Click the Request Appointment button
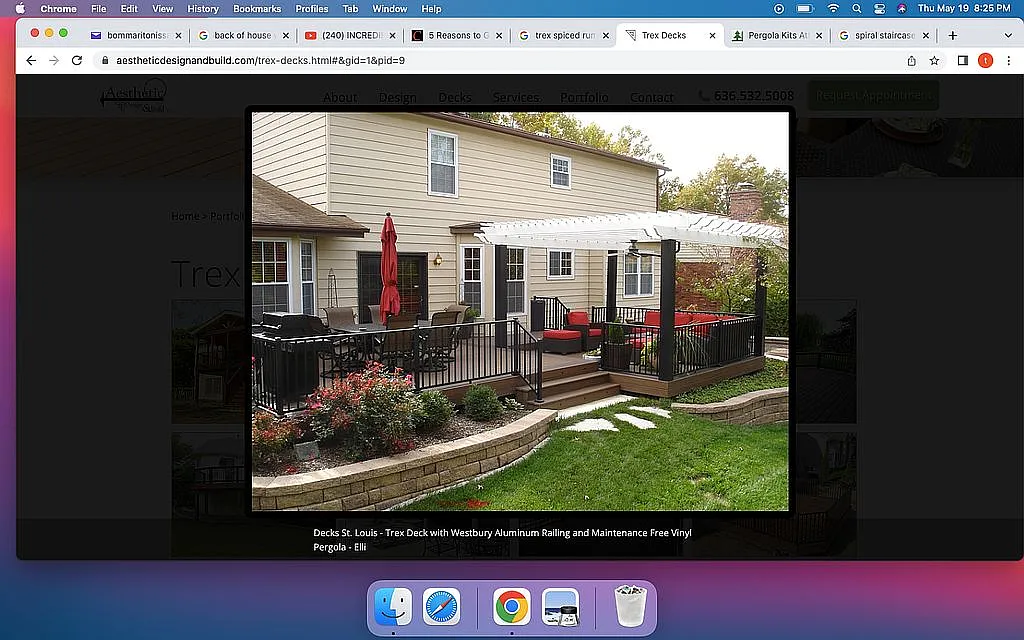 click(873, 95)
